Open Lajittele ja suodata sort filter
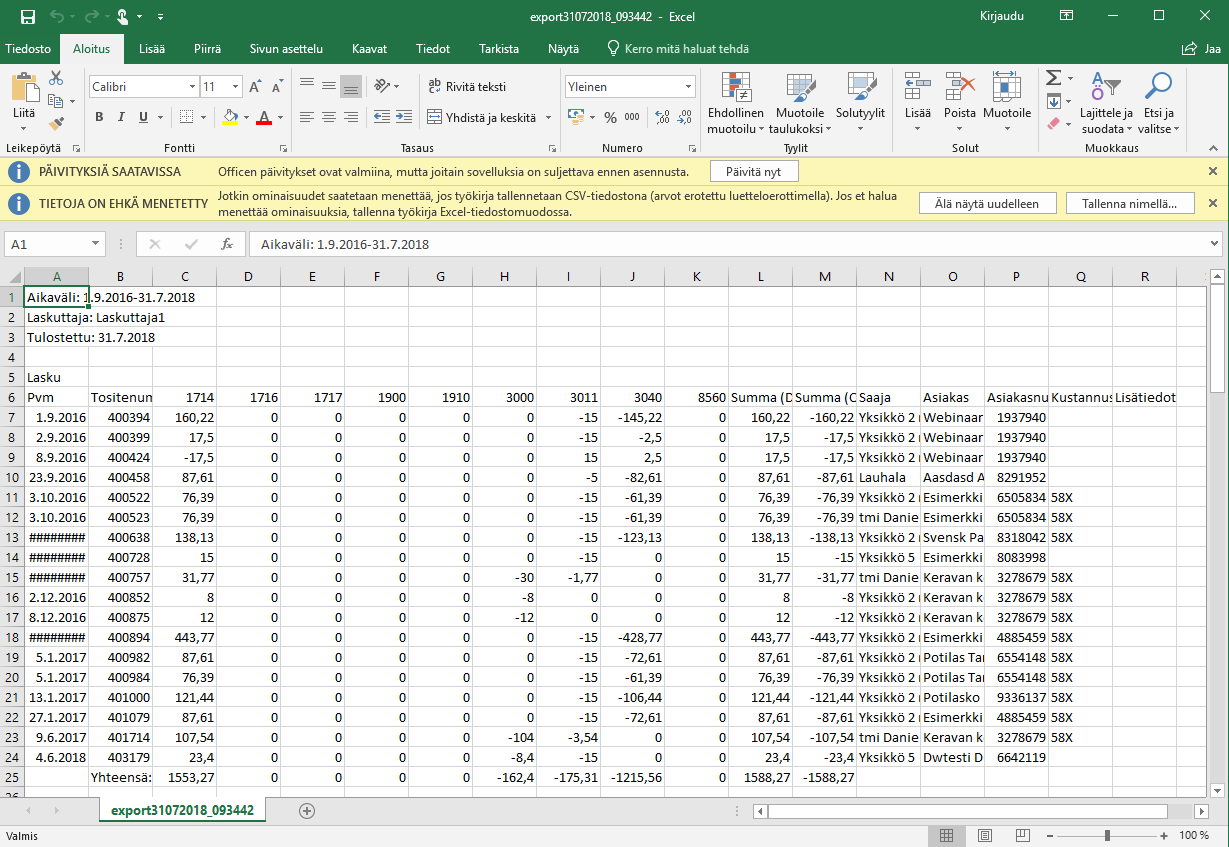Screen dimensions: 1229x847 point(1106,104)
